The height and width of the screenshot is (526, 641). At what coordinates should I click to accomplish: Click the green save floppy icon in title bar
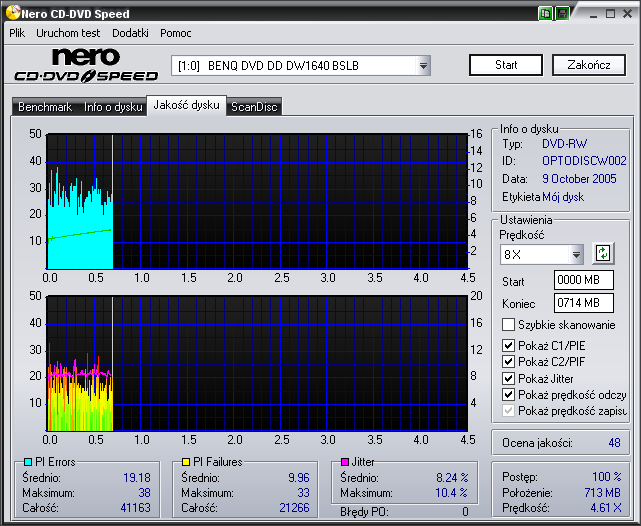(563, 14)
